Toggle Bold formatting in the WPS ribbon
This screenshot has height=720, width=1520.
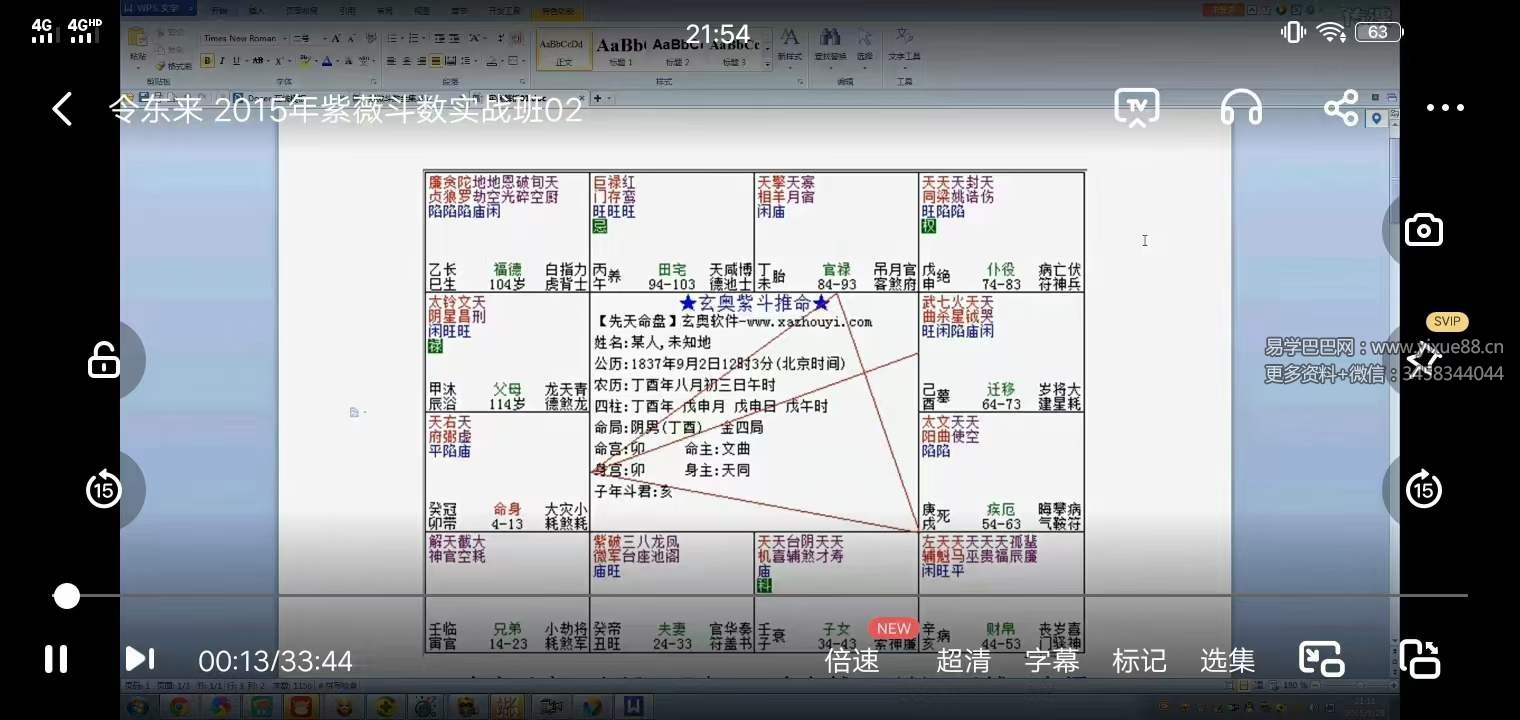[207, 60]
